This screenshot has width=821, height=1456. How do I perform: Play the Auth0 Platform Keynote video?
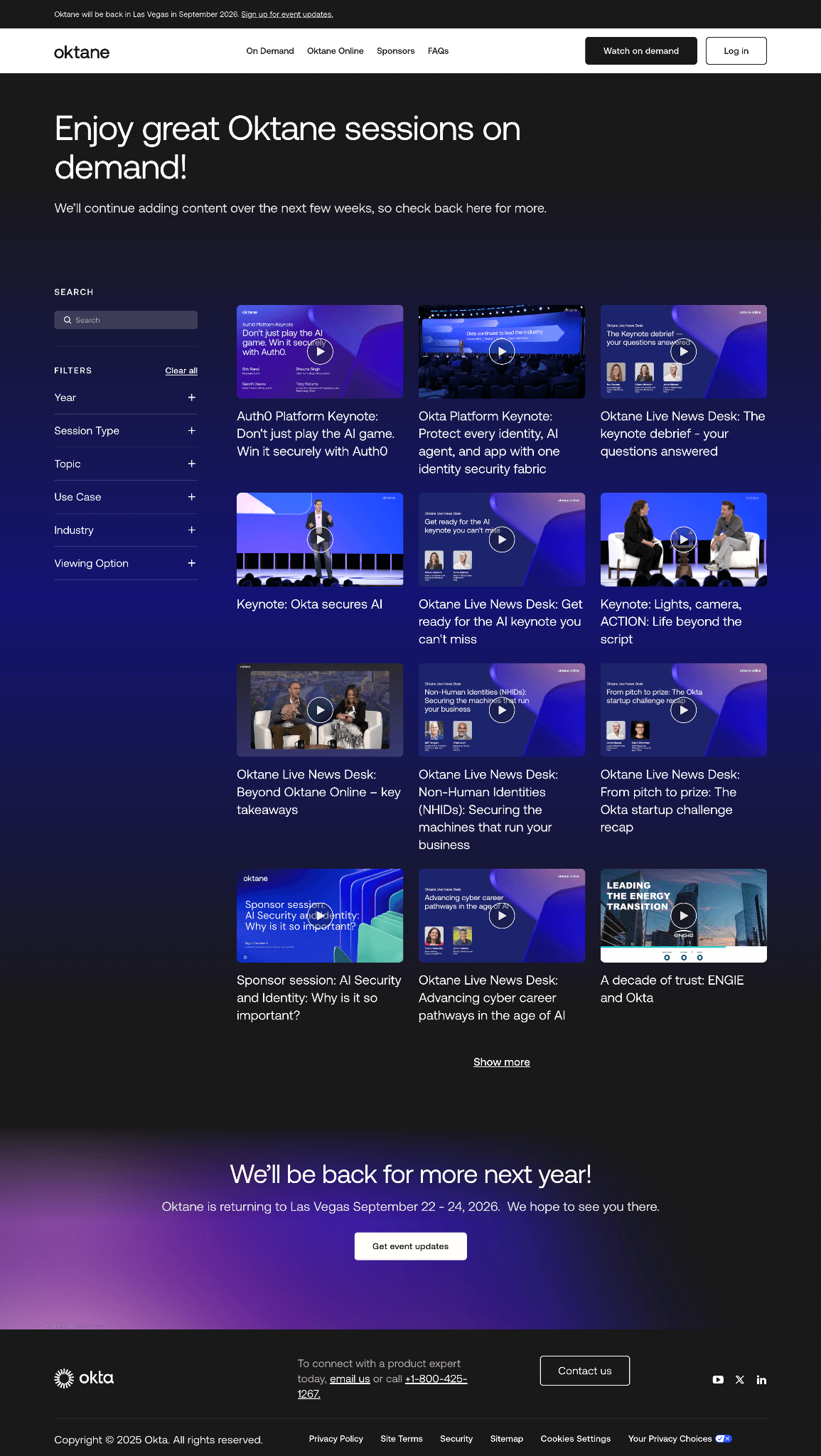click(320, 351)
